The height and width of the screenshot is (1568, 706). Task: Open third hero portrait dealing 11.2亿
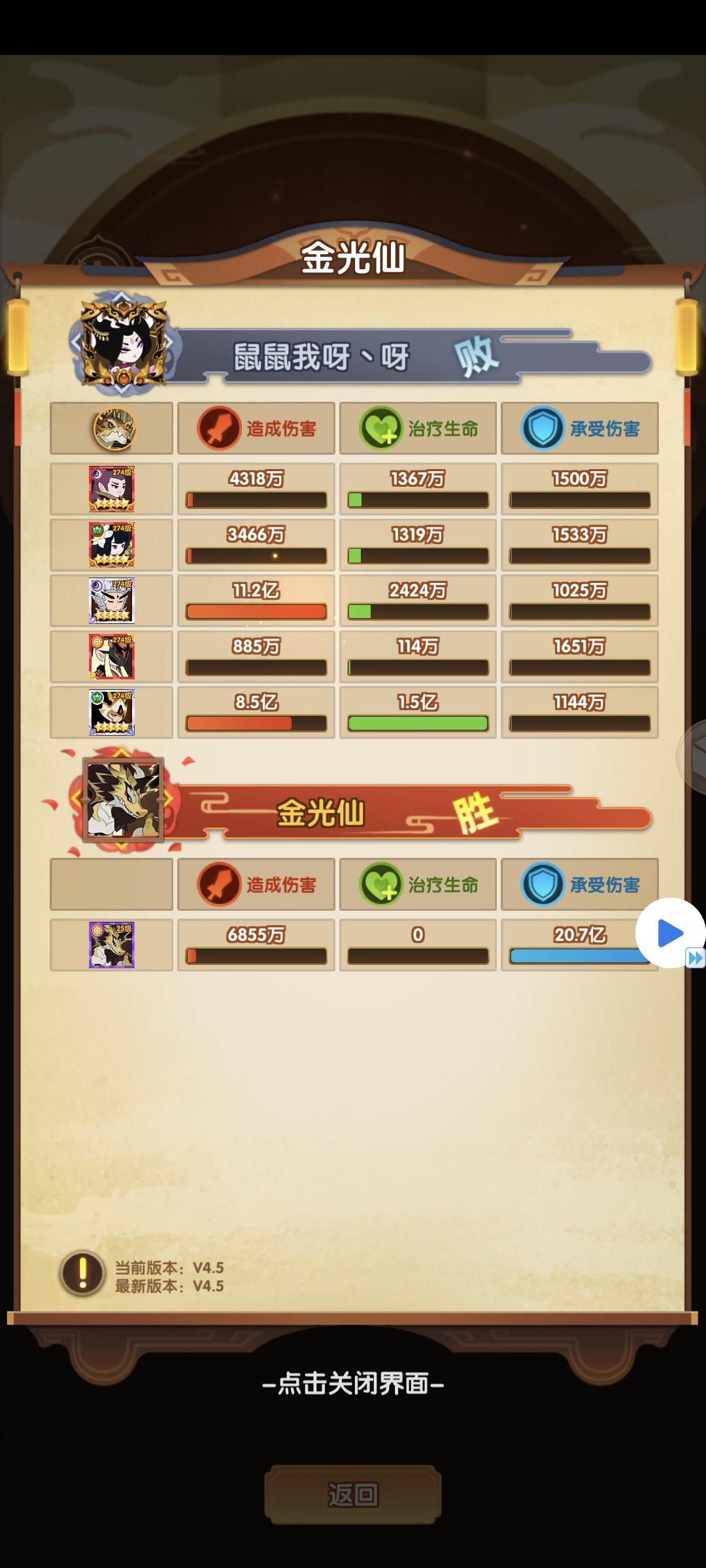[112, 600]
